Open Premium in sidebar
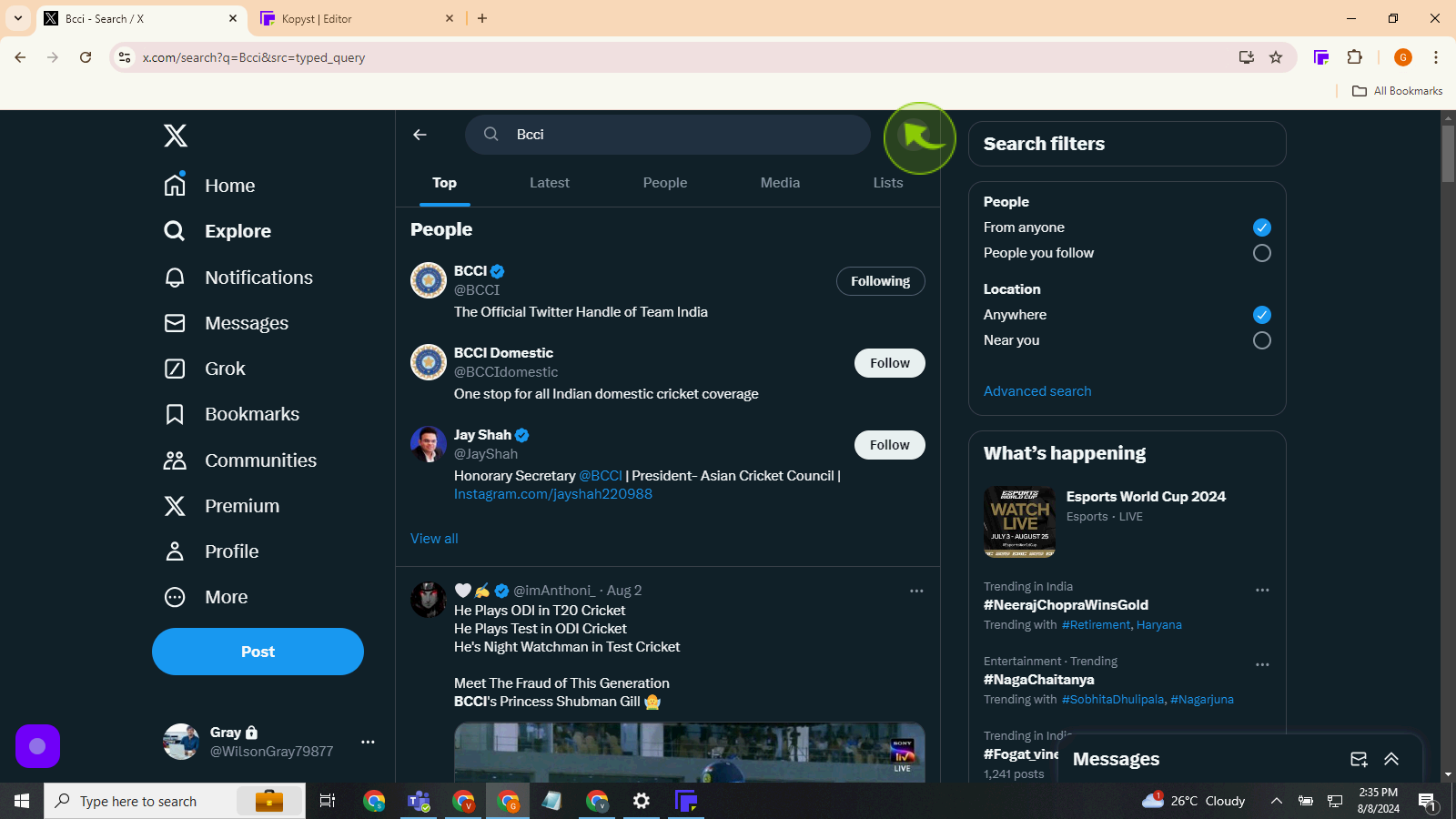The height and width of the screenshot is (819, 1456). [x=222, y=506]
